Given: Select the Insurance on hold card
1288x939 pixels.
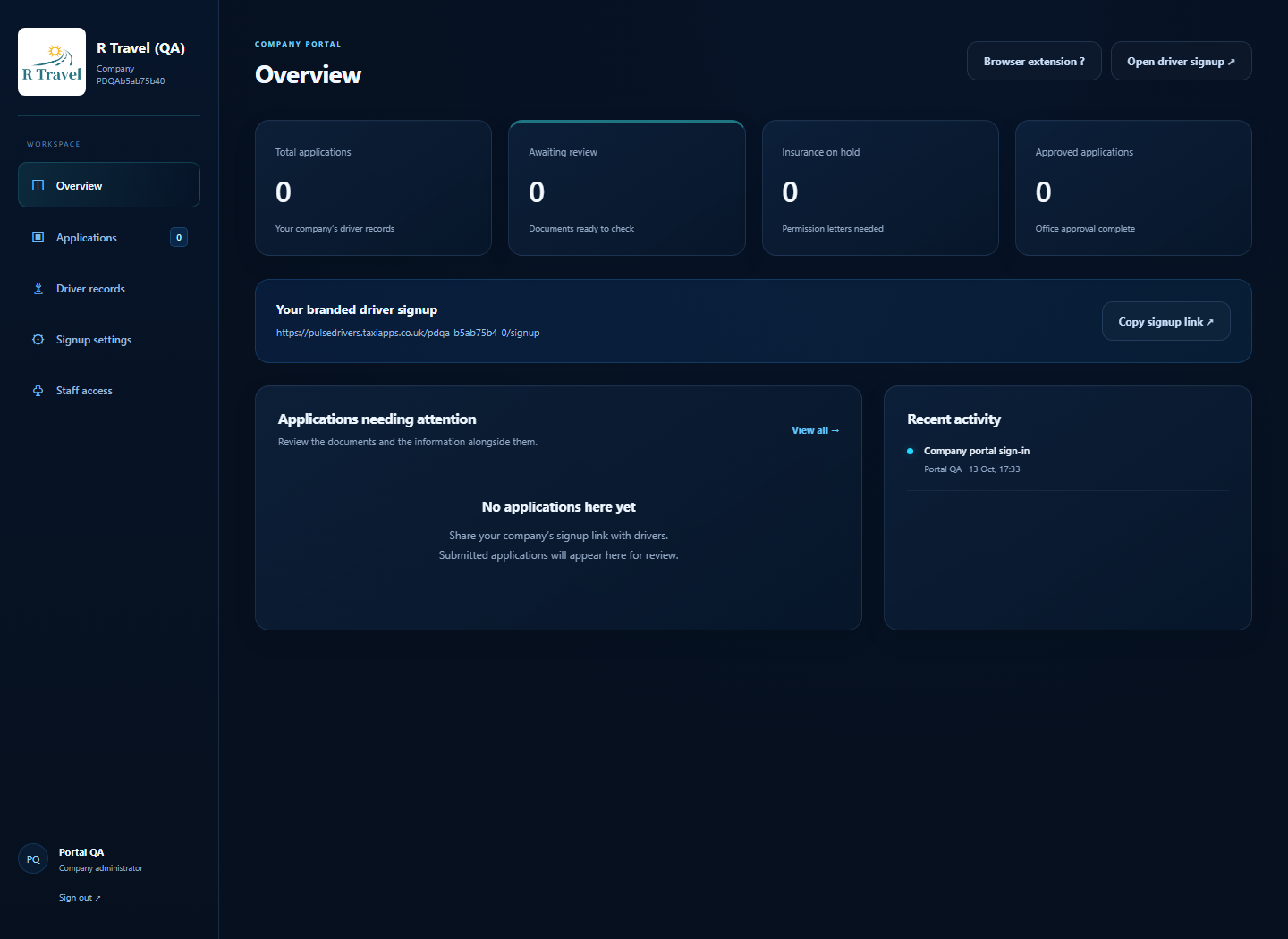Looking at the screenshot, I should 880,188.
